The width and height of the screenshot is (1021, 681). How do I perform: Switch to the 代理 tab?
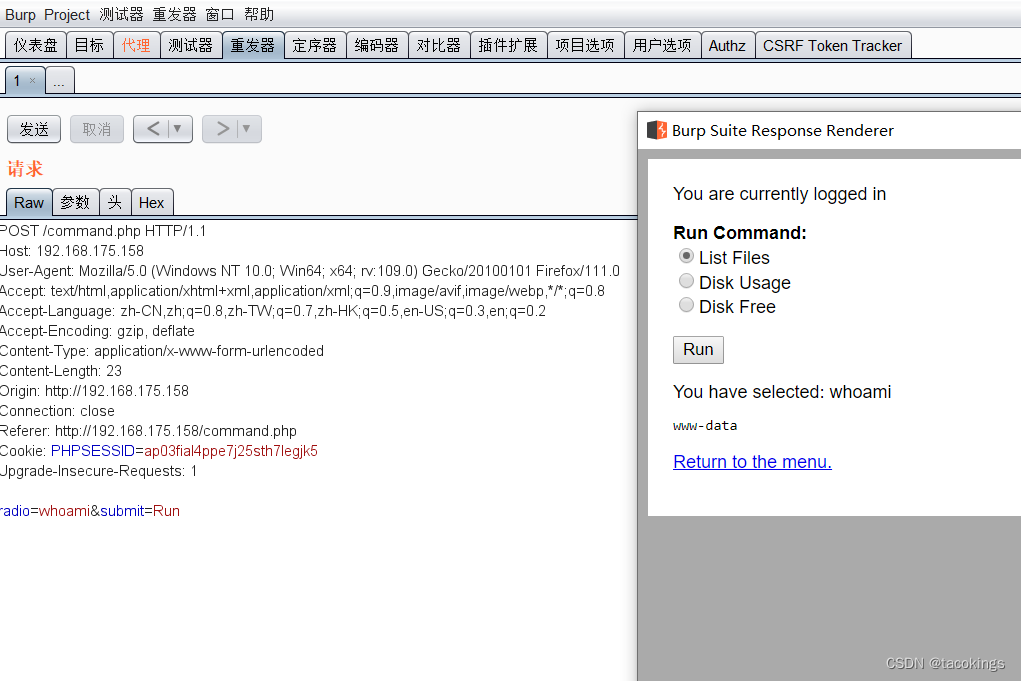[x=136, y=46]
